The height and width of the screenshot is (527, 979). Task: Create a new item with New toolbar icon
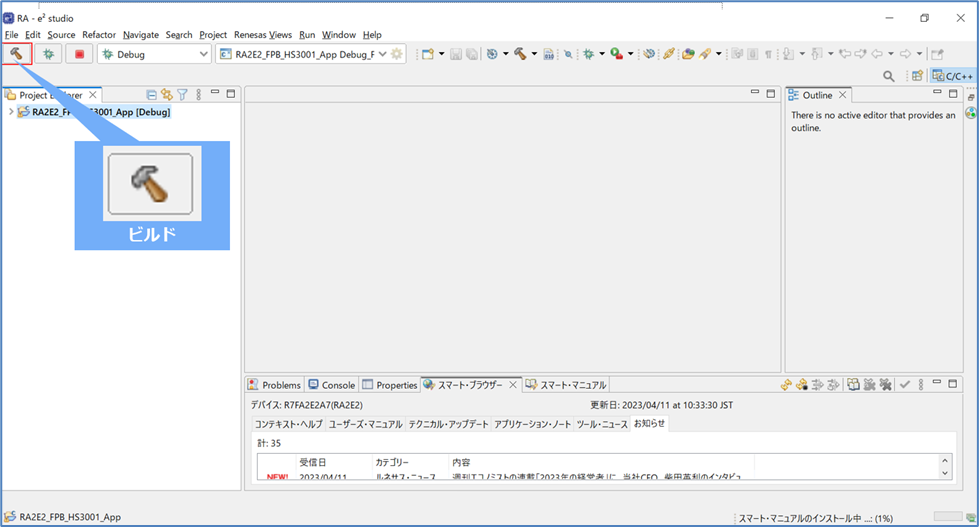(428, 54)
